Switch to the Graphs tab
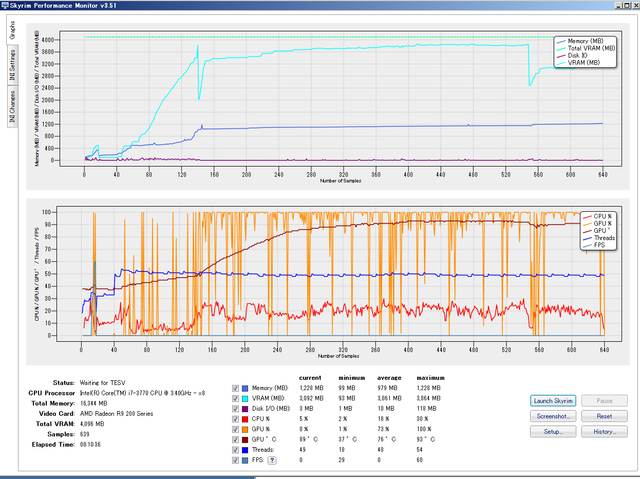This screenshot has height=479, width=640. point(12,30)
